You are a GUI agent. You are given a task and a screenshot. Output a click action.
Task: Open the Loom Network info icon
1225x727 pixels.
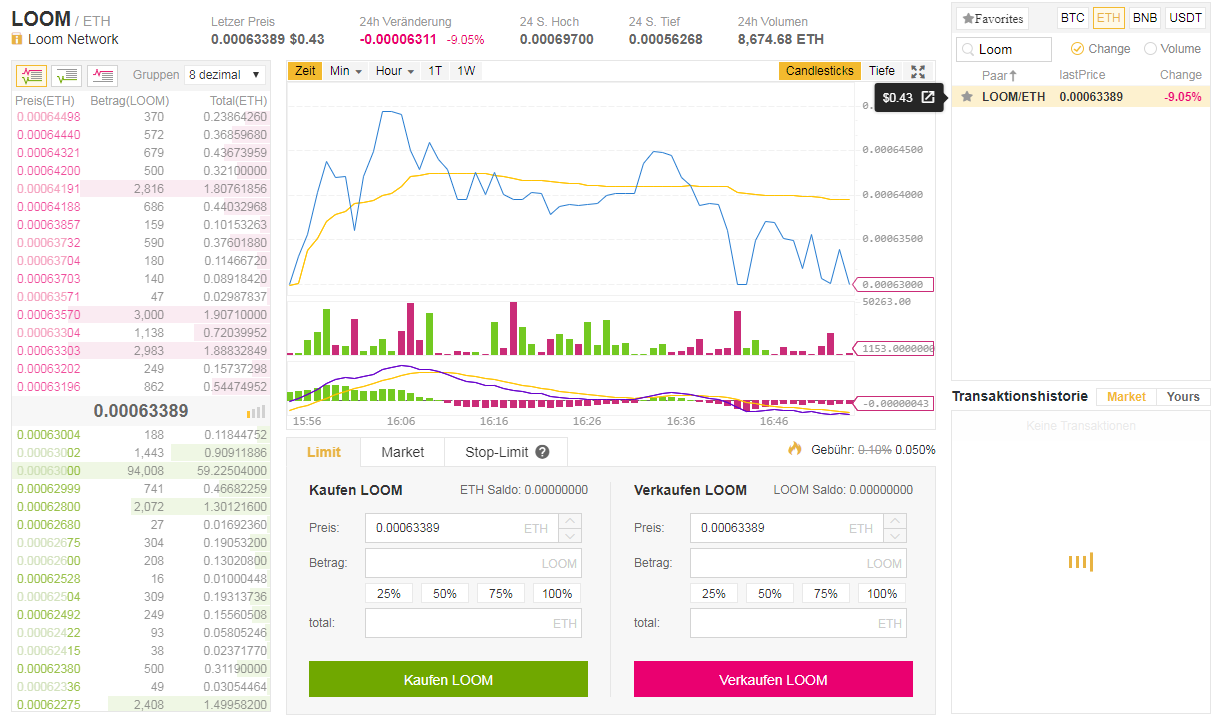click(17, 39)
